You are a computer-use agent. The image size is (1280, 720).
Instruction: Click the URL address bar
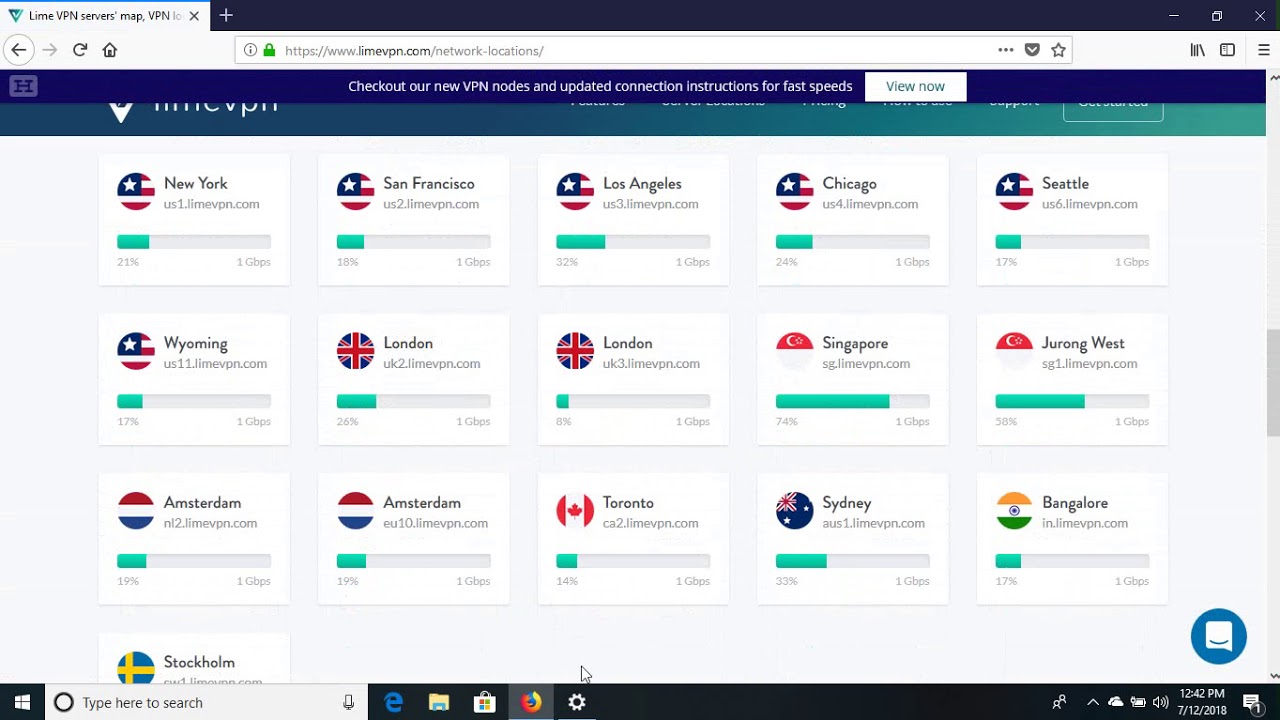(640, 50)
